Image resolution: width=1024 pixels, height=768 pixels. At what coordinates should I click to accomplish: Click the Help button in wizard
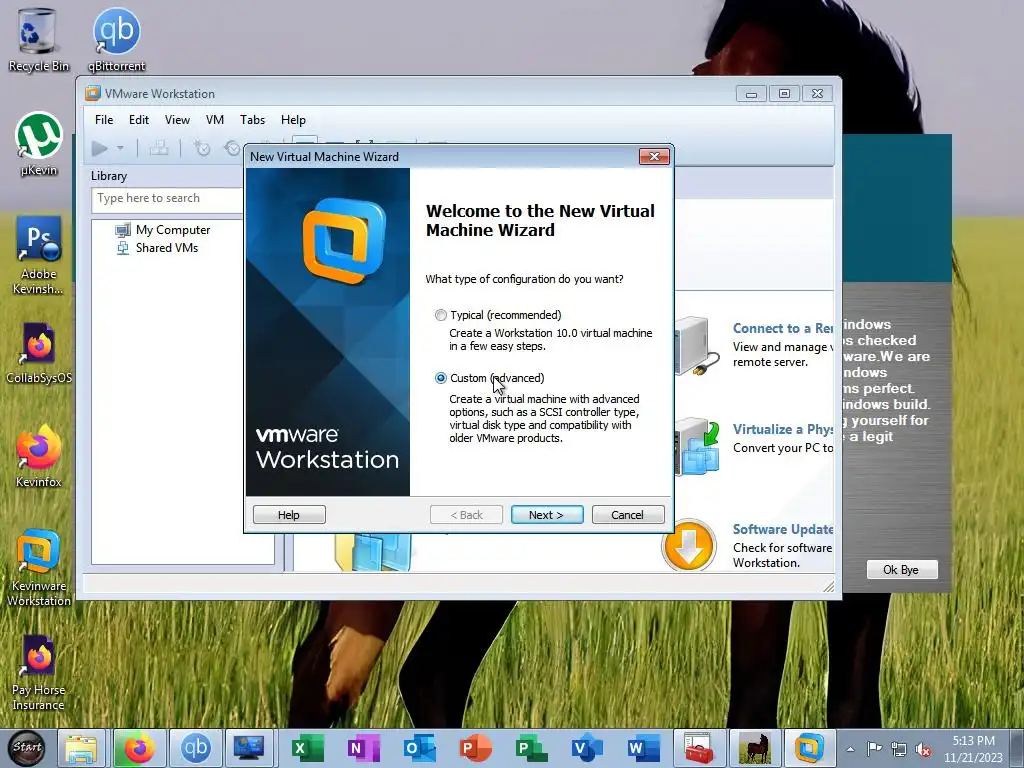point(289,515)
